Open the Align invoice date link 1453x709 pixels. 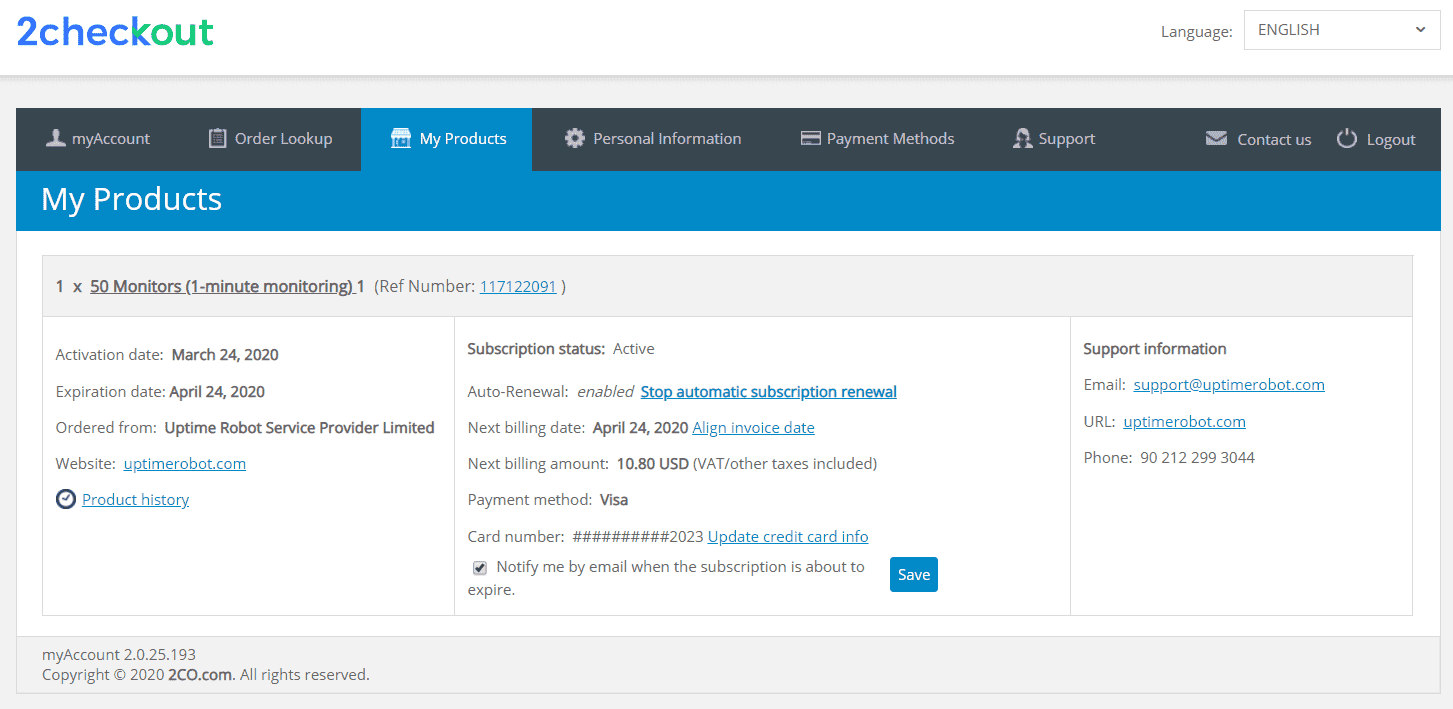click(x=753, y=427)
